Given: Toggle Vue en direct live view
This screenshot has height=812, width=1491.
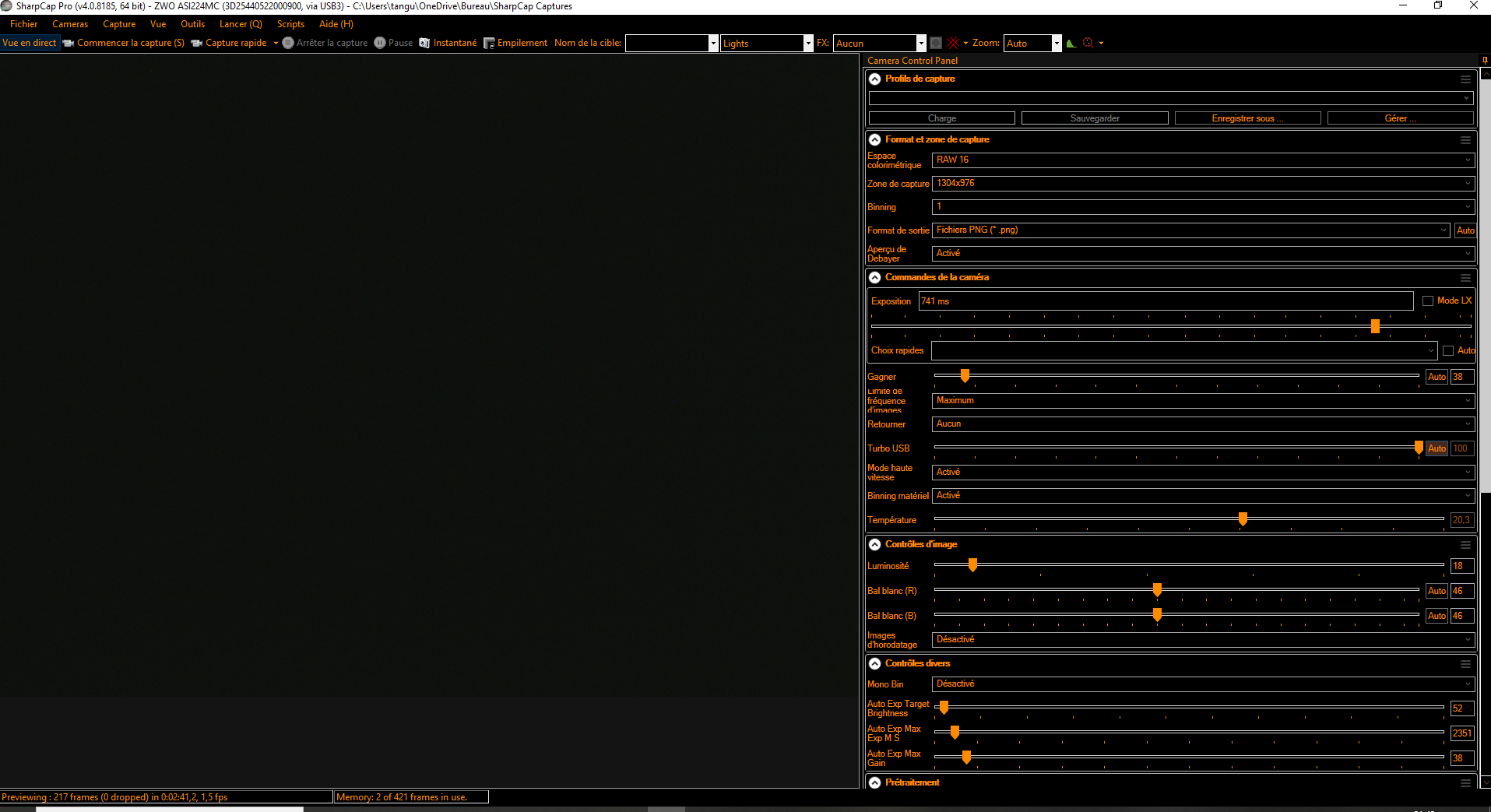Looking at the screenshot, I should 30,43.
